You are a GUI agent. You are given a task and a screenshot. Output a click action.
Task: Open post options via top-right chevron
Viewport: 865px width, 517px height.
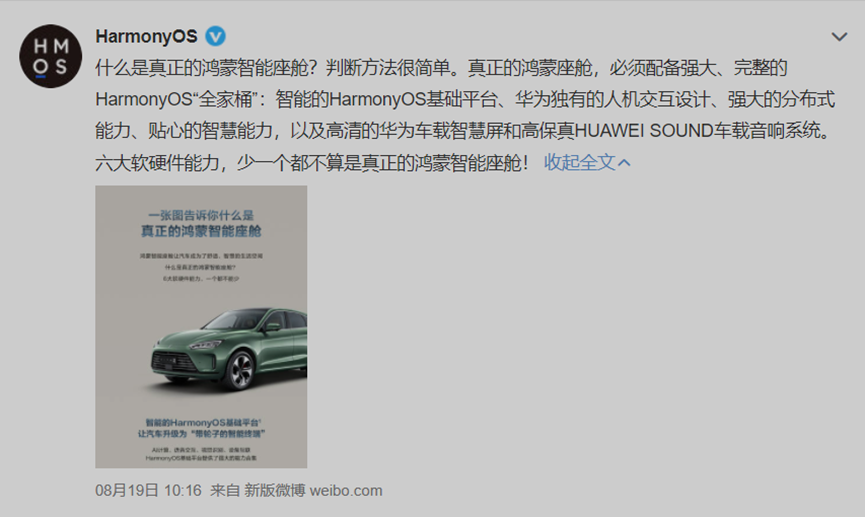click(x=839, y=37)
